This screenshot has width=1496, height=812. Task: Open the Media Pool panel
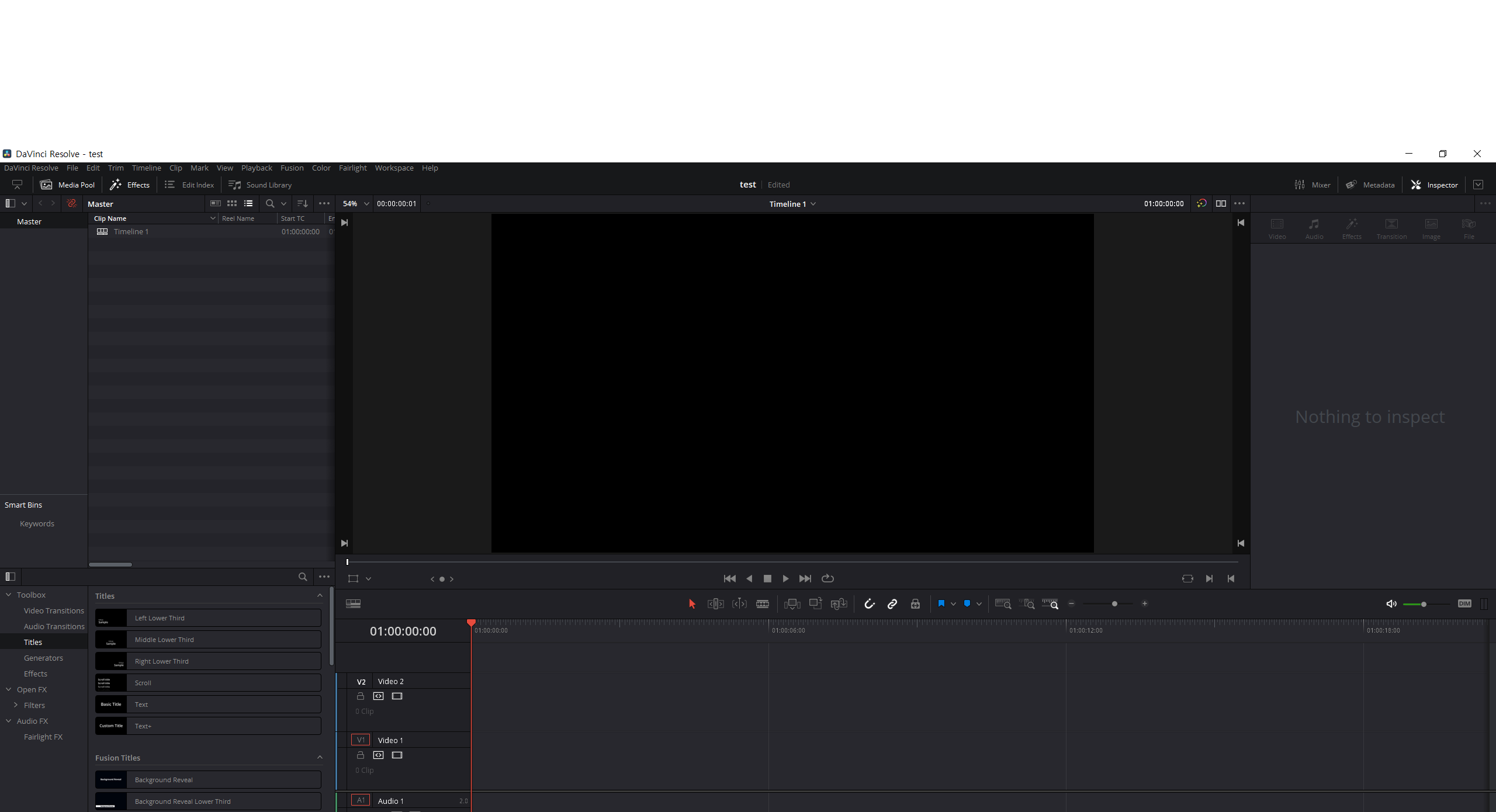click(x=67, y=185)
